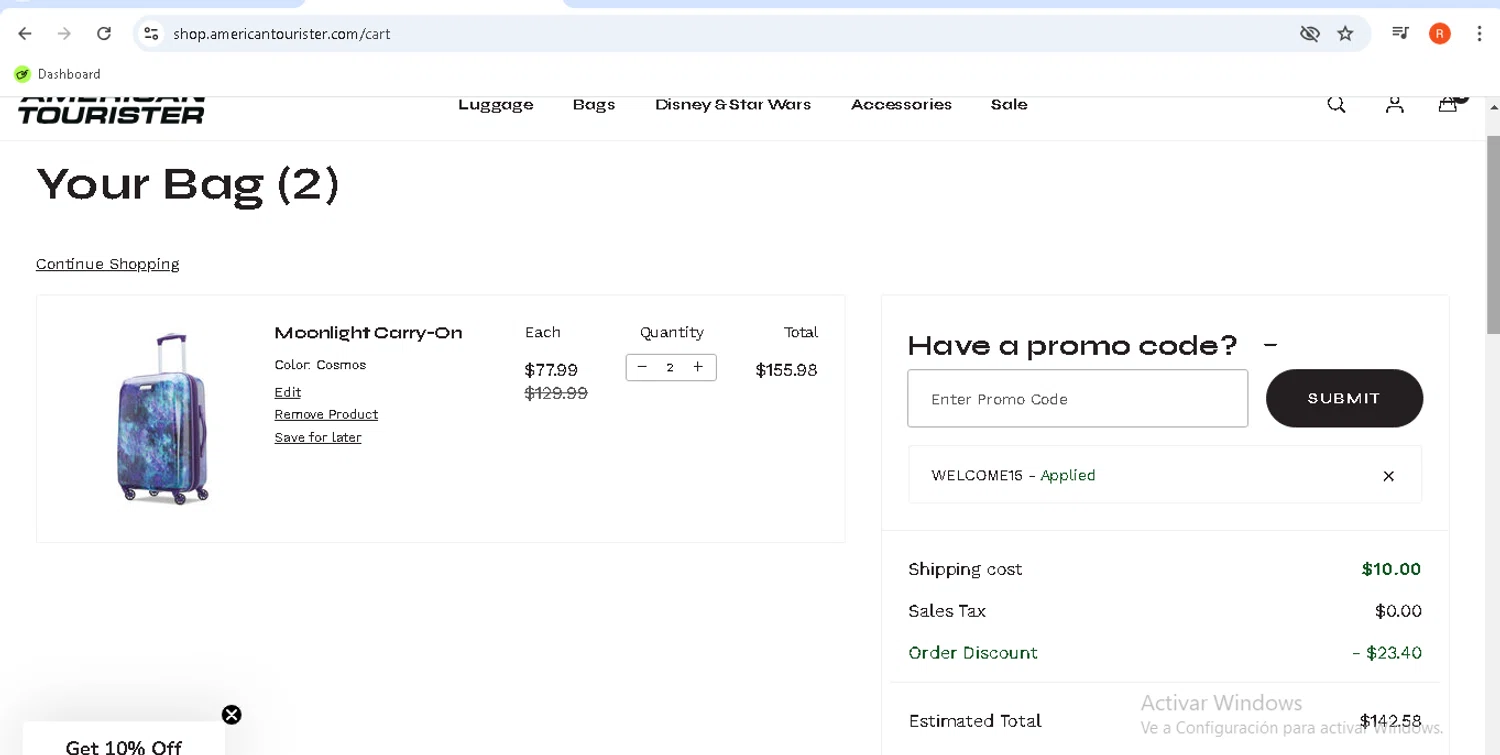1500x755 pixels.
Task: Open the Dashboard bookmark
Action: 58,74
